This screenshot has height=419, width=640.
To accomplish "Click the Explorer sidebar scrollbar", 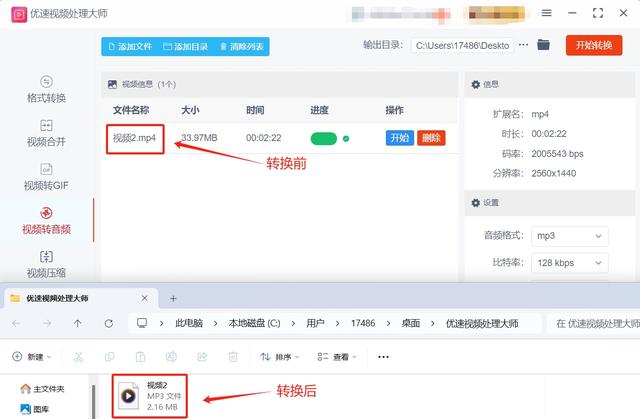I will click(93, 402).
